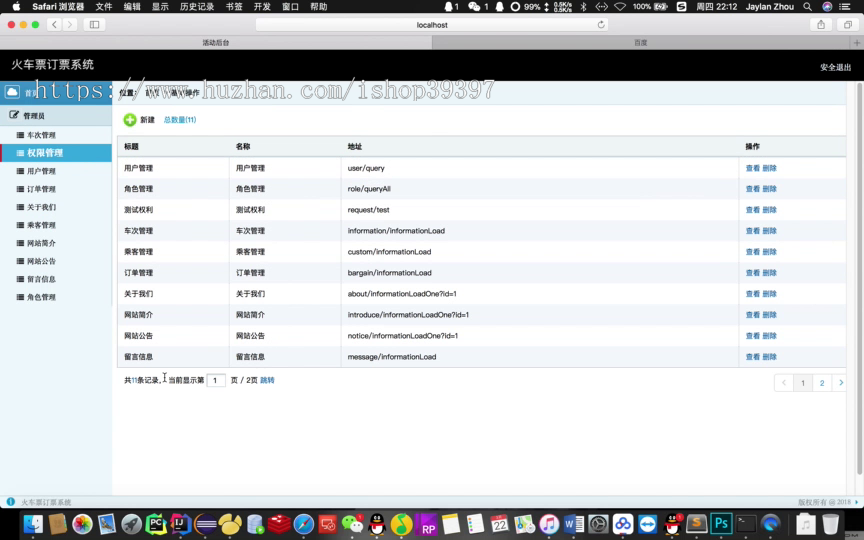The height and width of the screenshot is (540, 864).
Task: Open Trash in the dock
Action: coord(830,523)
